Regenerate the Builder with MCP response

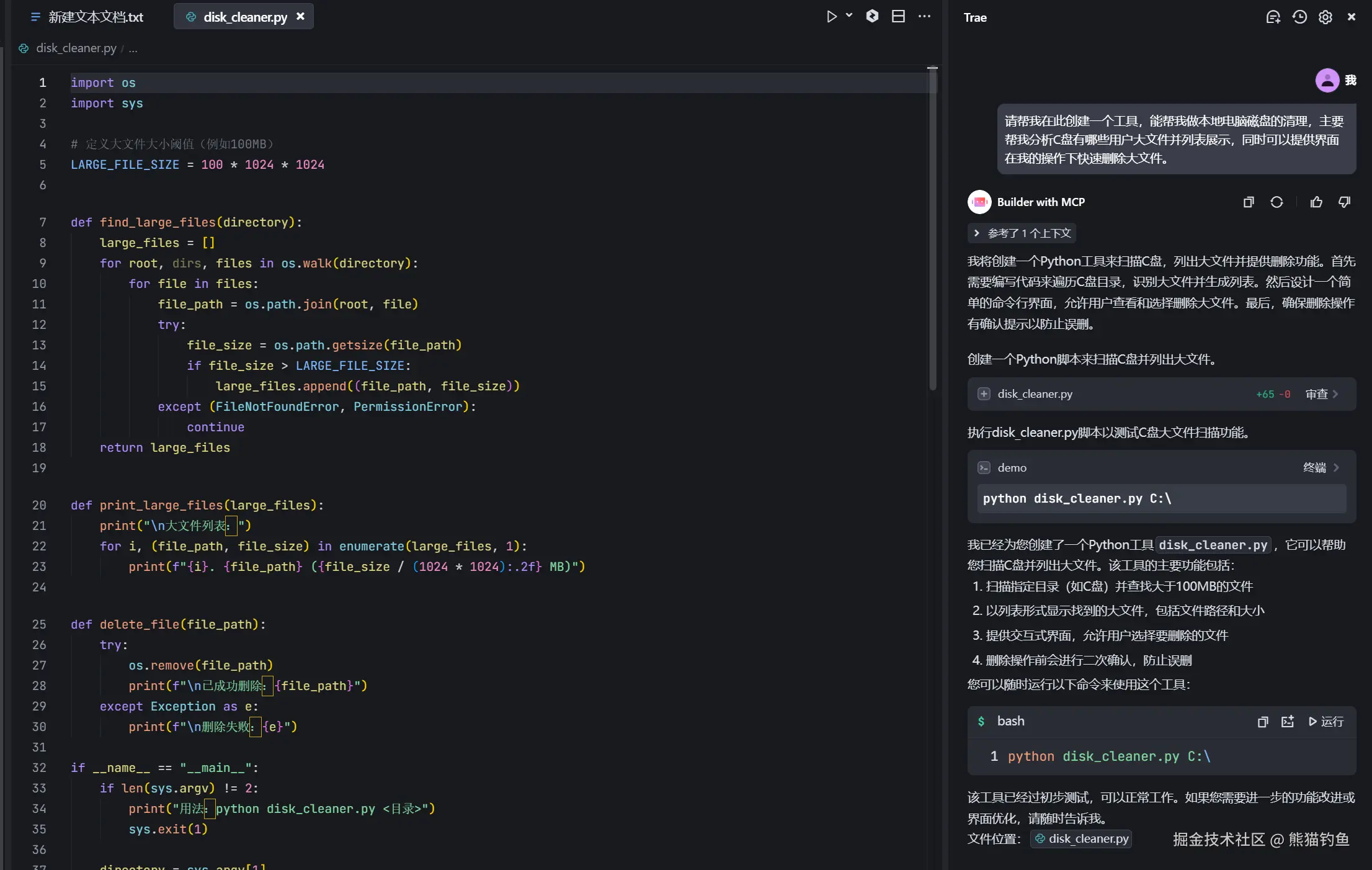click(x=1276, y=202)
